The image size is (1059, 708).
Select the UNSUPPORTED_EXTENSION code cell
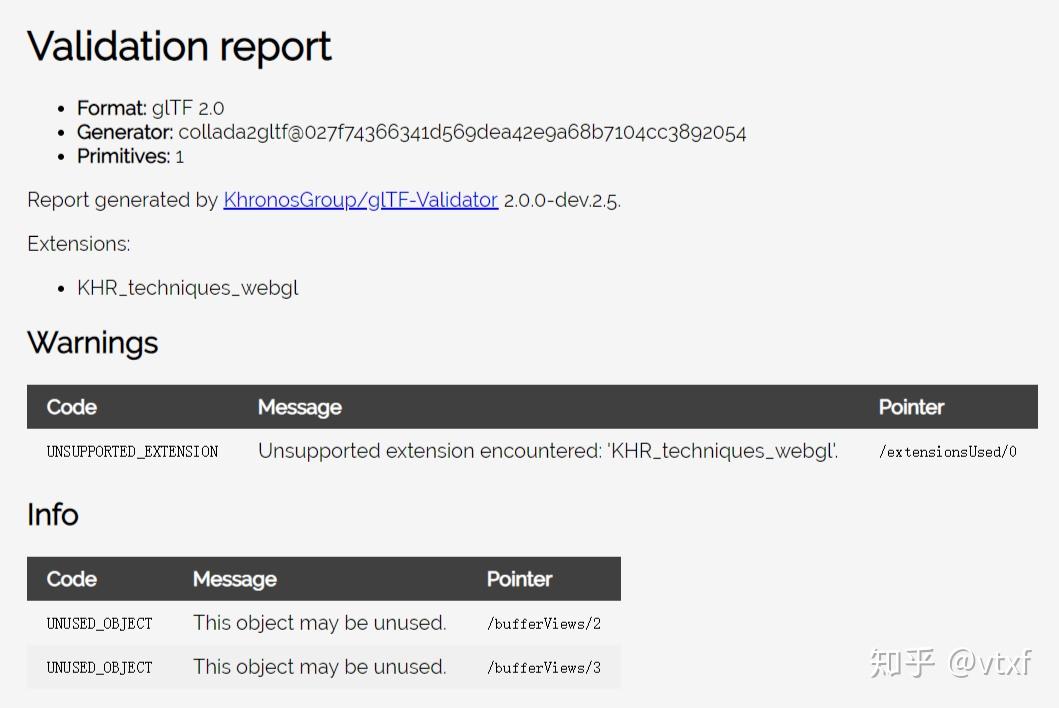pyautogui.click(x=132, y=451)
